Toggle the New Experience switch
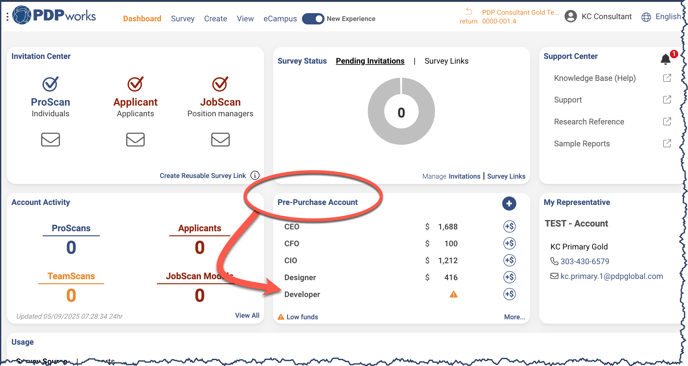688x366 pixels. click(313, 19)
